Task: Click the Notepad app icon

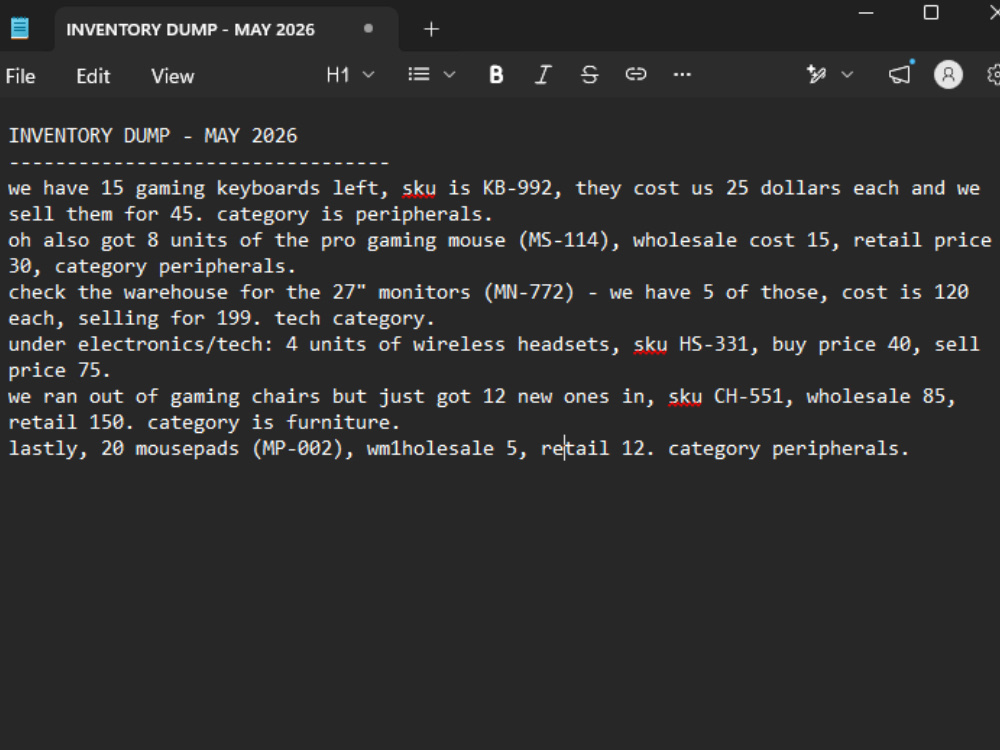Action: coord(20,29)
